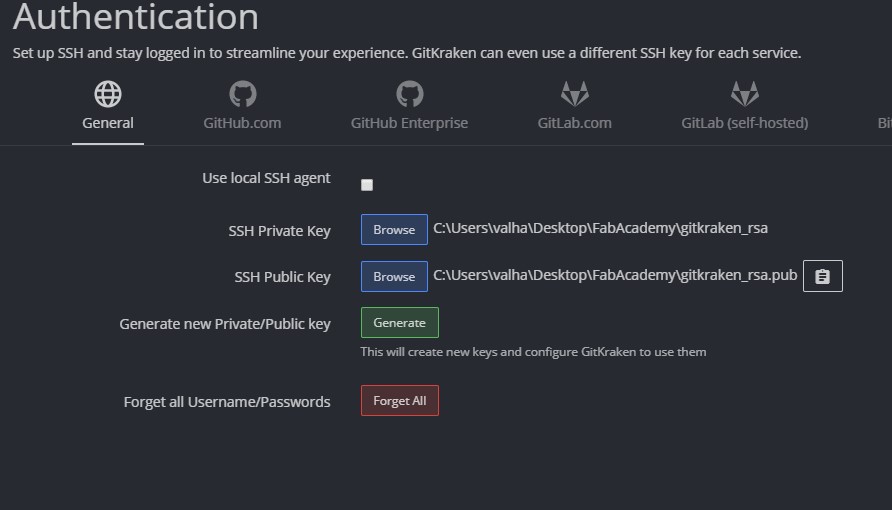Select the GitHub Enterprise tab label
Viewport: 892px width, 510px height.
409,123
